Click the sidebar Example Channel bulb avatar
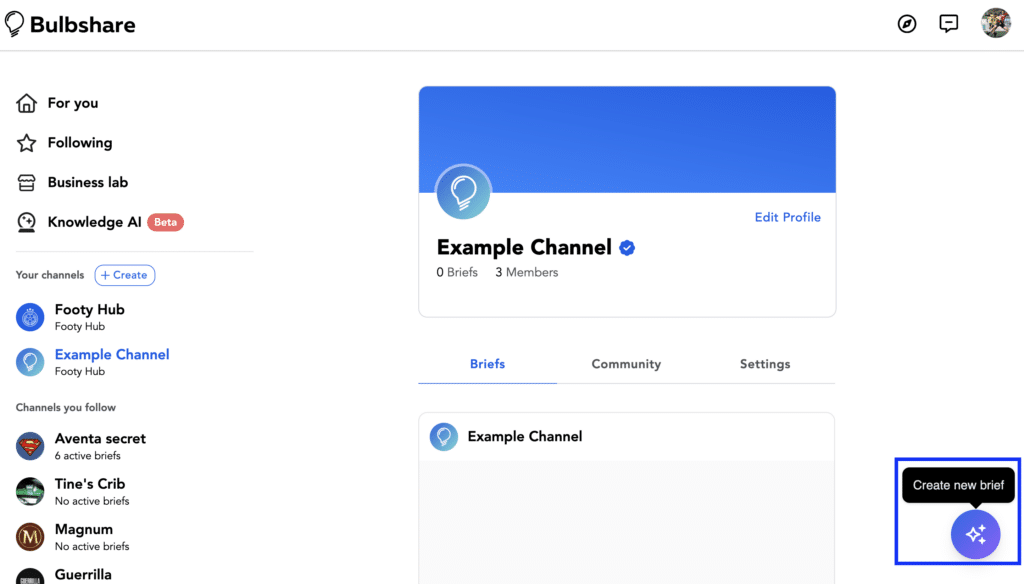 click(30, 362)
